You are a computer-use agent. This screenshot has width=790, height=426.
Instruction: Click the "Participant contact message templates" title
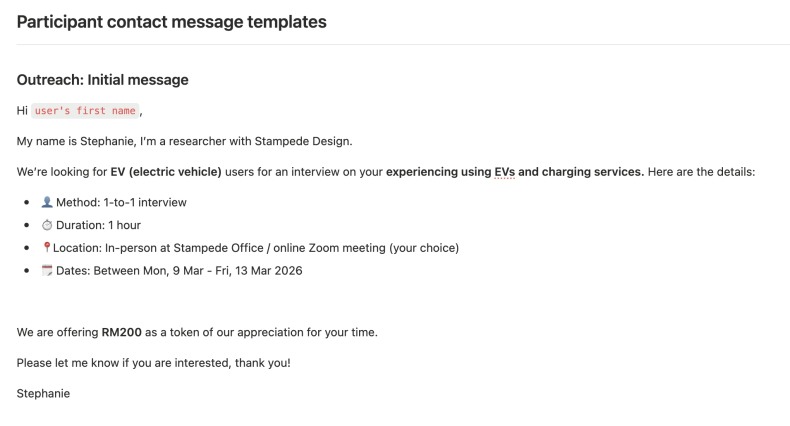coord(171,21)
